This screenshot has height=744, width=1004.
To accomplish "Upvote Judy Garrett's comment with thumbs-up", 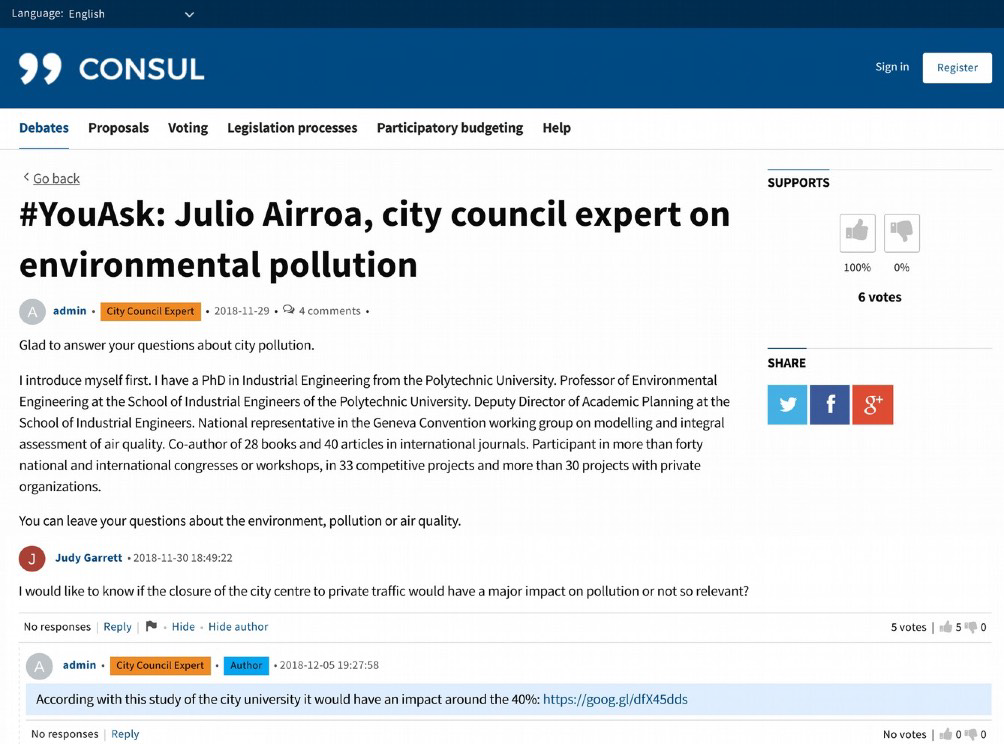I will click(946, 627).
